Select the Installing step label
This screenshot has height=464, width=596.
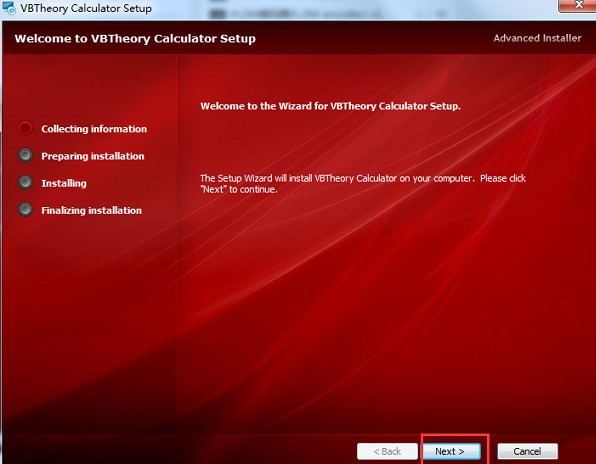tap(64, 184)
